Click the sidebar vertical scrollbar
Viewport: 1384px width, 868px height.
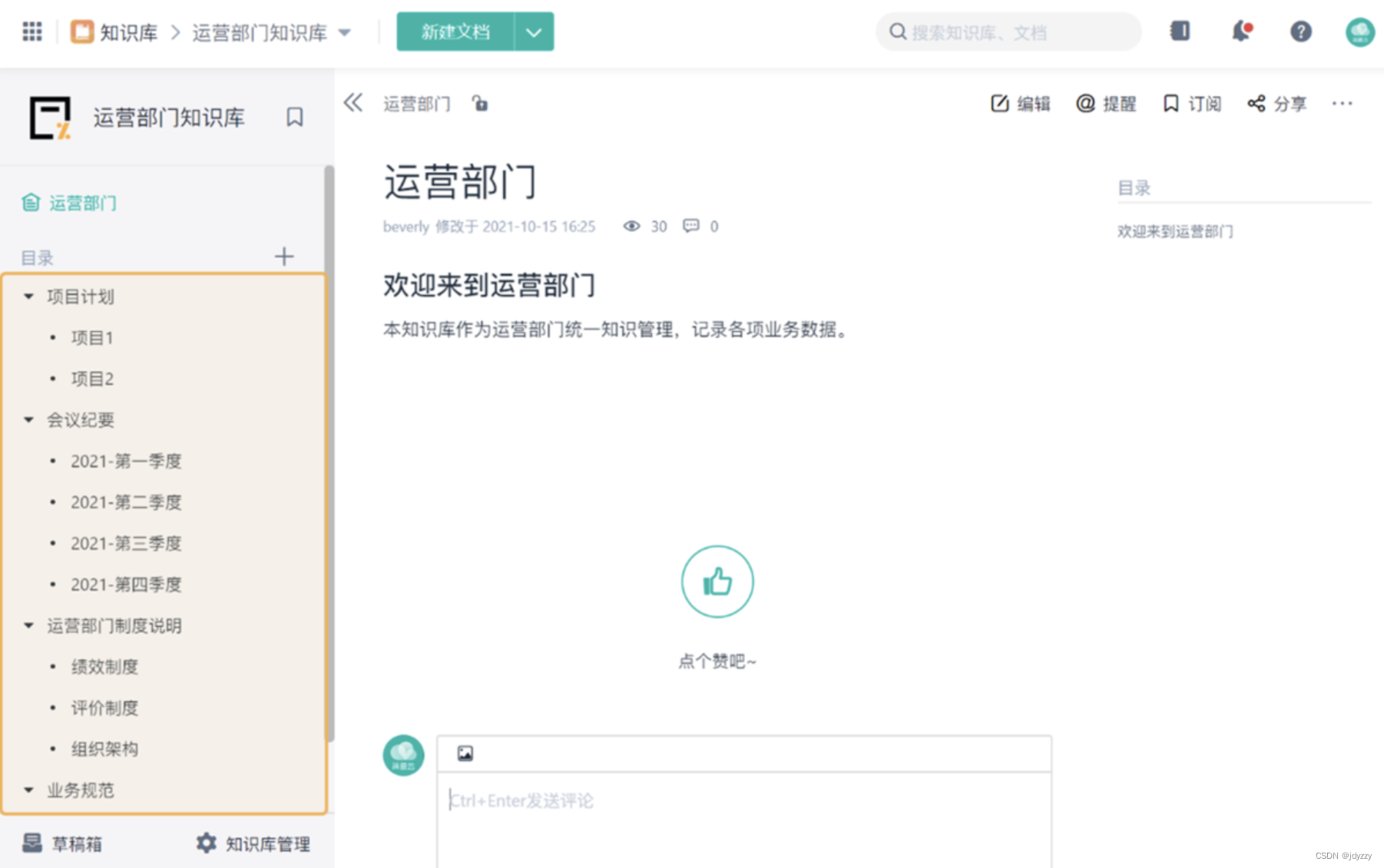tap(329, 453)
